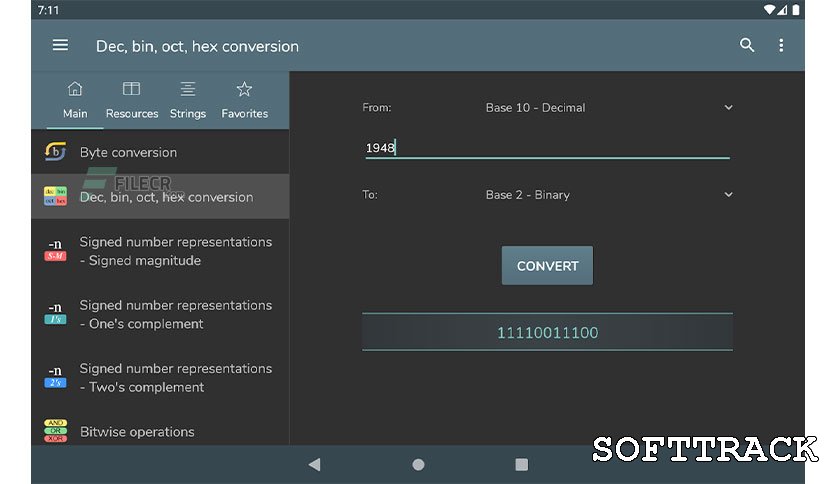Screen dimensions: 836x484
Task: Switch to the Main tab
Action: (x=75, y=101)
